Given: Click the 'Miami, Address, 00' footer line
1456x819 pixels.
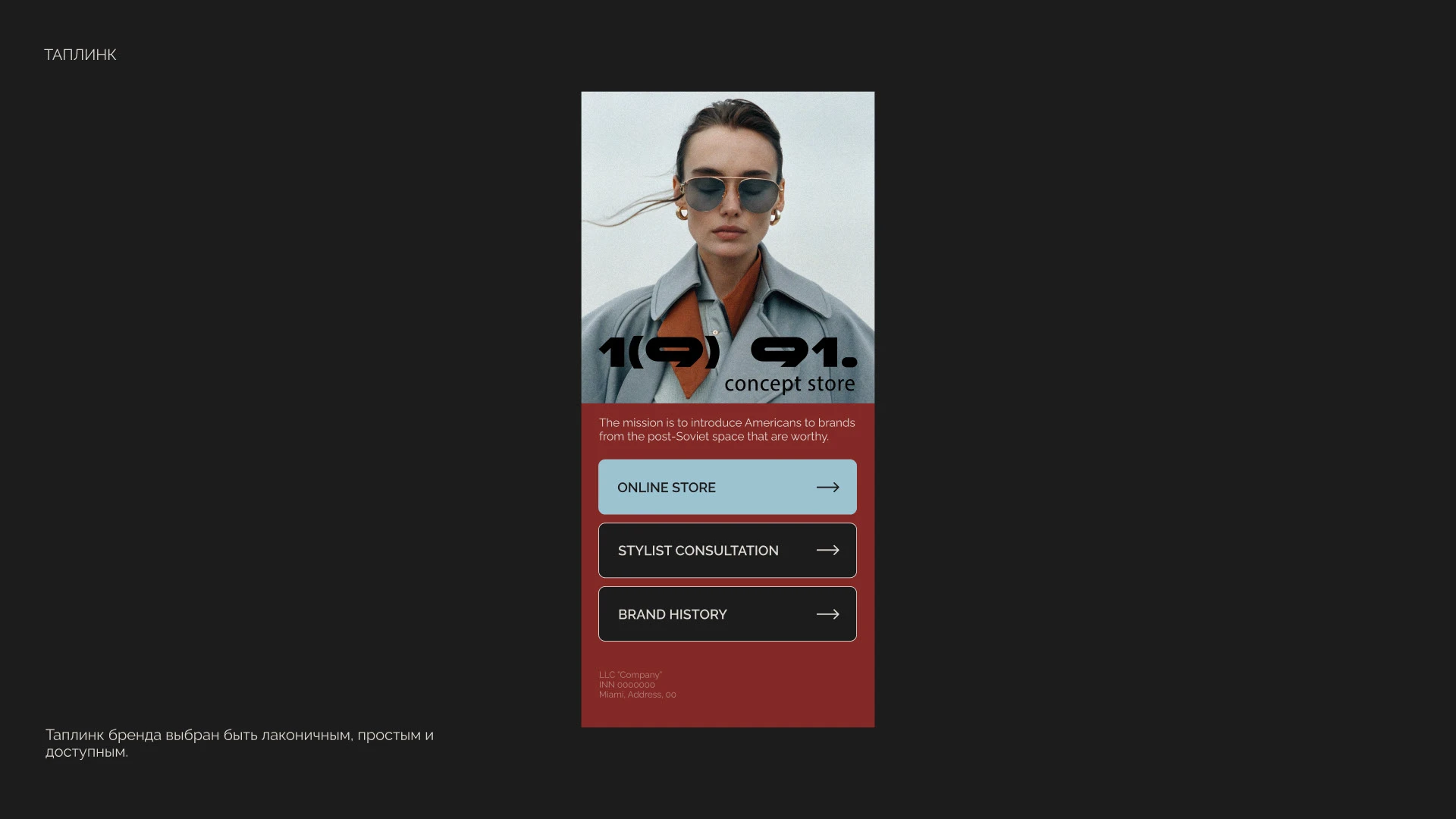Looking at the screenshot, I should tap(637, 694).
